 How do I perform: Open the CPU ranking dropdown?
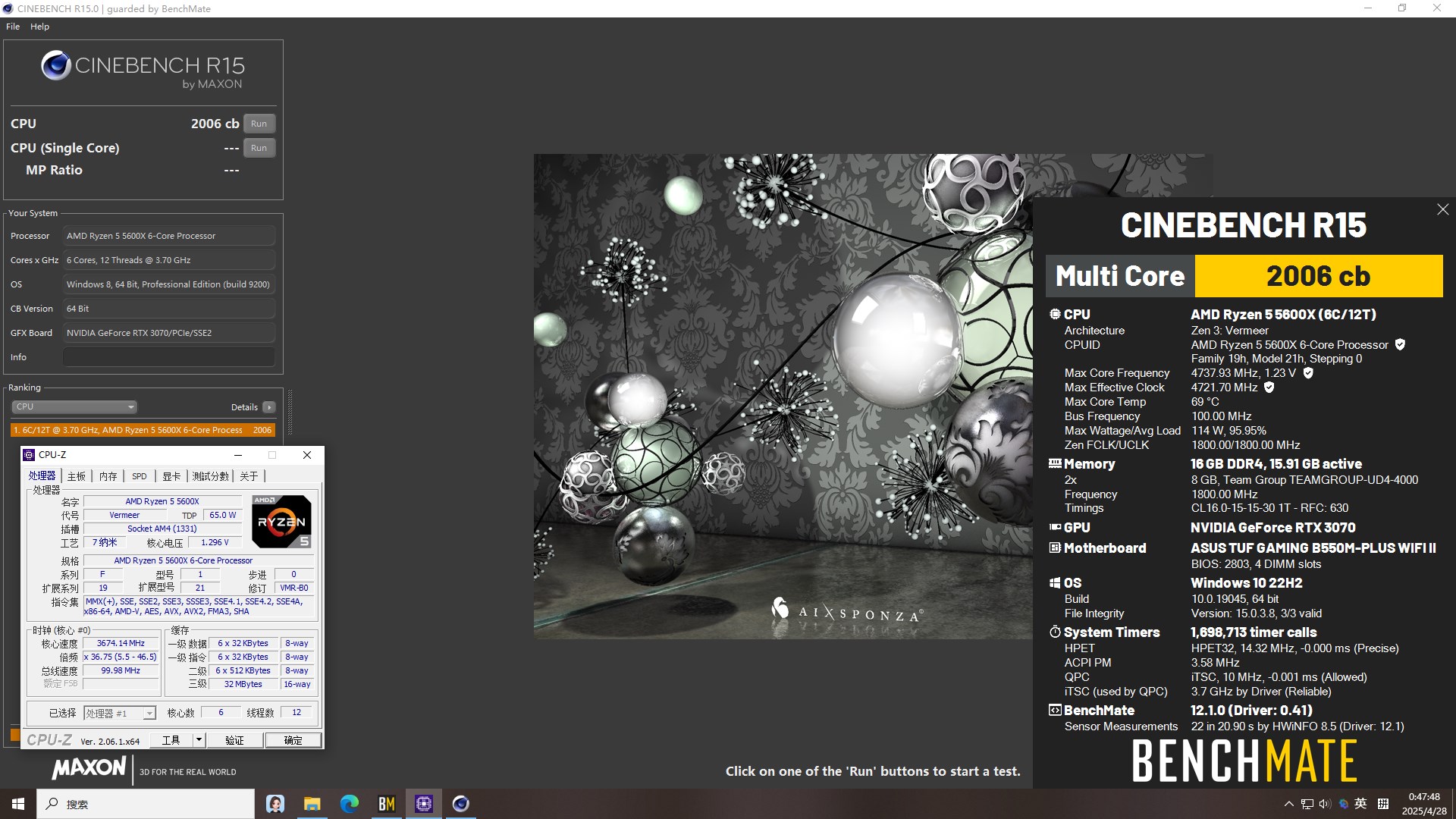pos(74,407)
